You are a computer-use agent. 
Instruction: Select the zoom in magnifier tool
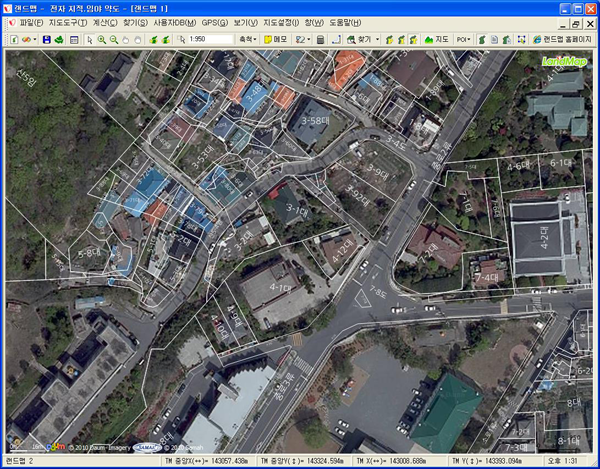[x=102, y=39]
